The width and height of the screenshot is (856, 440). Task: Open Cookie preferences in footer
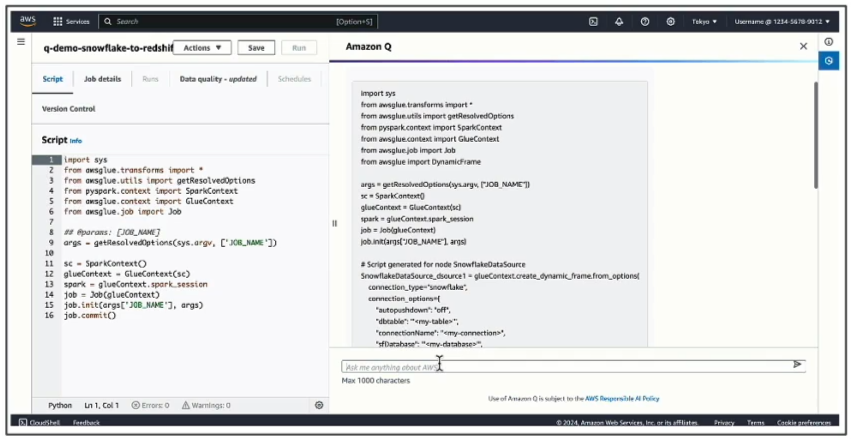click(804, 423)
